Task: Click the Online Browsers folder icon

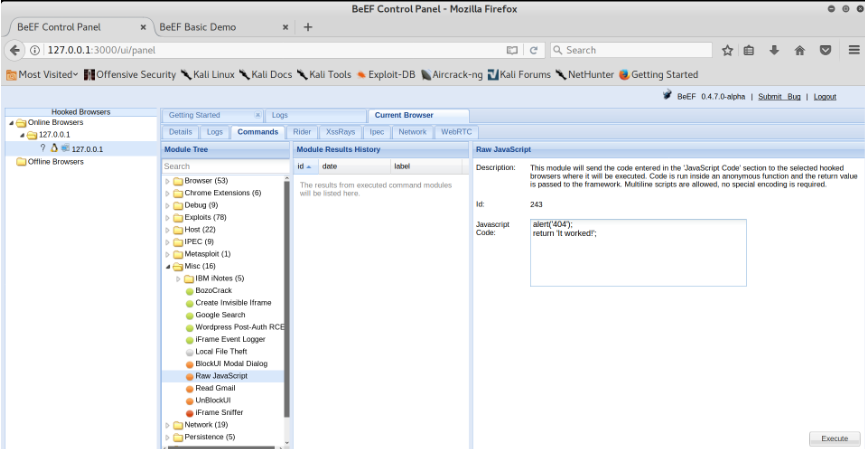Action: point(21,122)
